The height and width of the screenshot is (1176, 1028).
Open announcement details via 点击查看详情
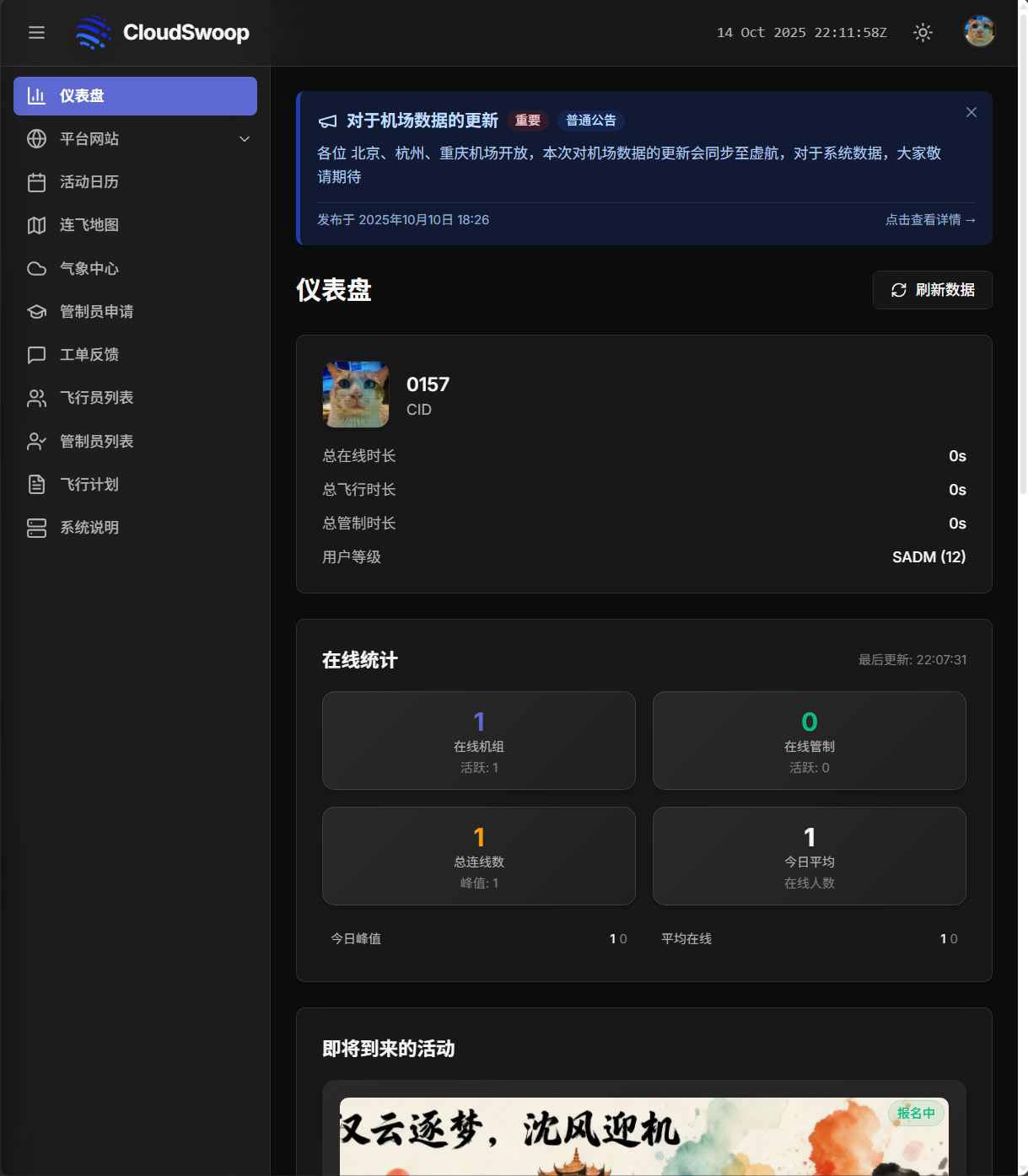(929, 220)
